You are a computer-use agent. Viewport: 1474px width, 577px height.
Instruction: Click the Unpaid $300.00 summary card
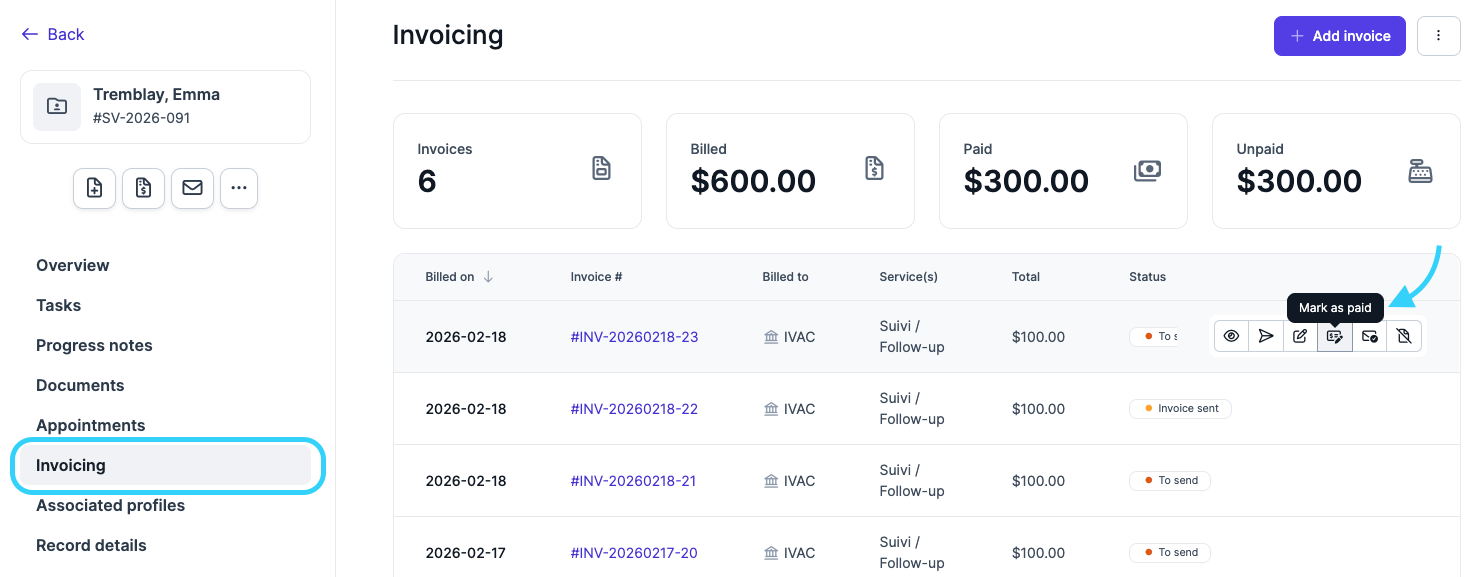click(x=1335, y=171)
